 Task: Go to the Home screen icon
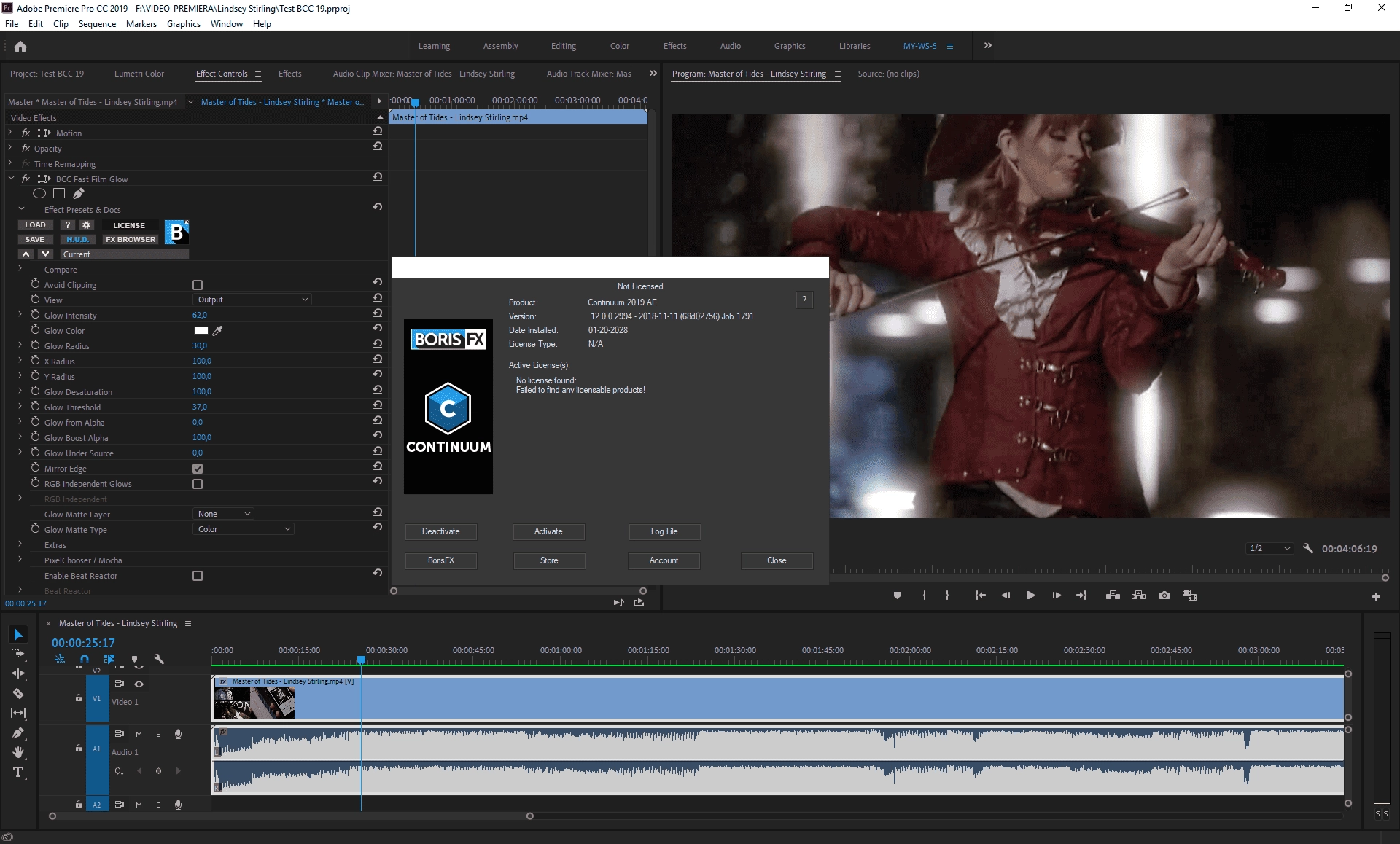click(x=20, y=47)
